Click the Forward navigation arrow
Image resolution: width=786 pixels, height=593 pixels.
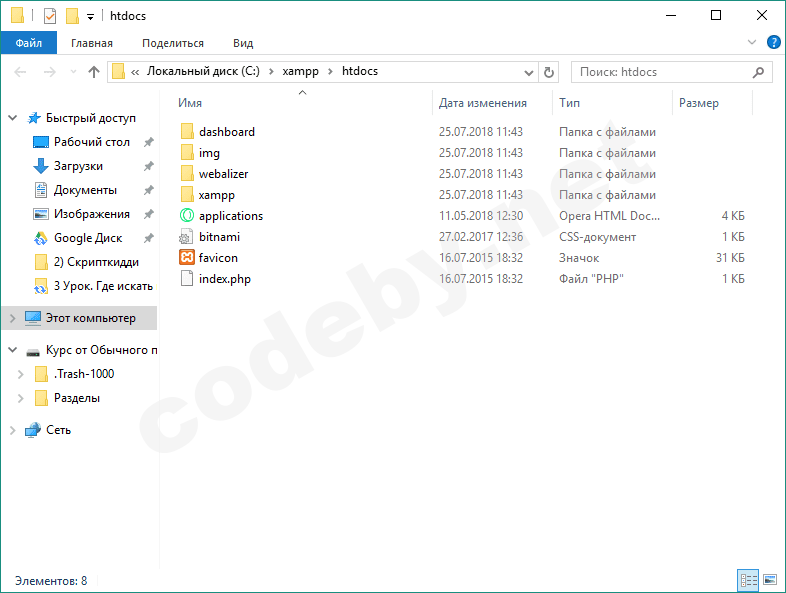50,72
